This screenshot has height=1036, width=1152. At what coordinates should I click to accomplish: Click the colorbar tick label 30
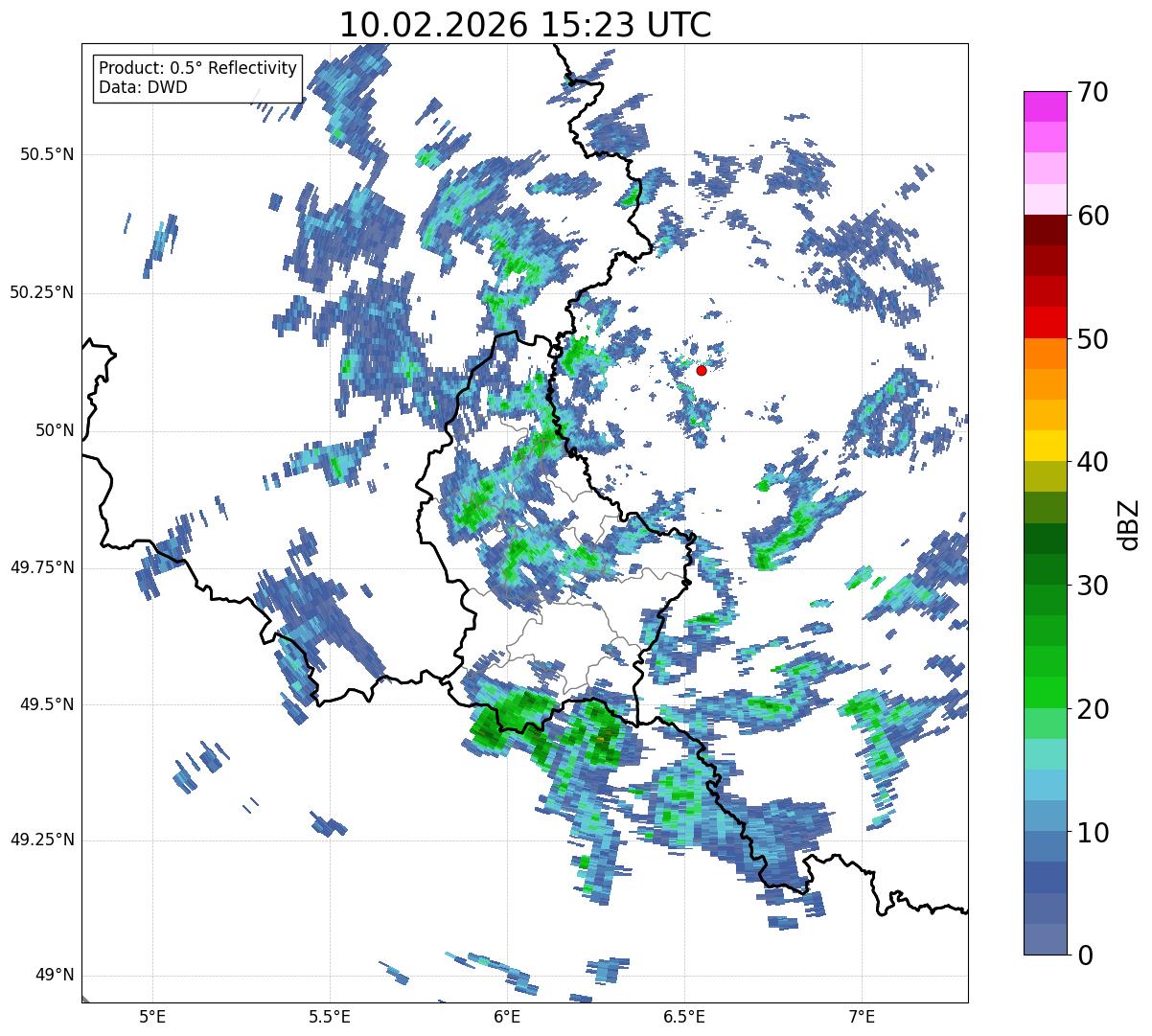point(1093,586)
